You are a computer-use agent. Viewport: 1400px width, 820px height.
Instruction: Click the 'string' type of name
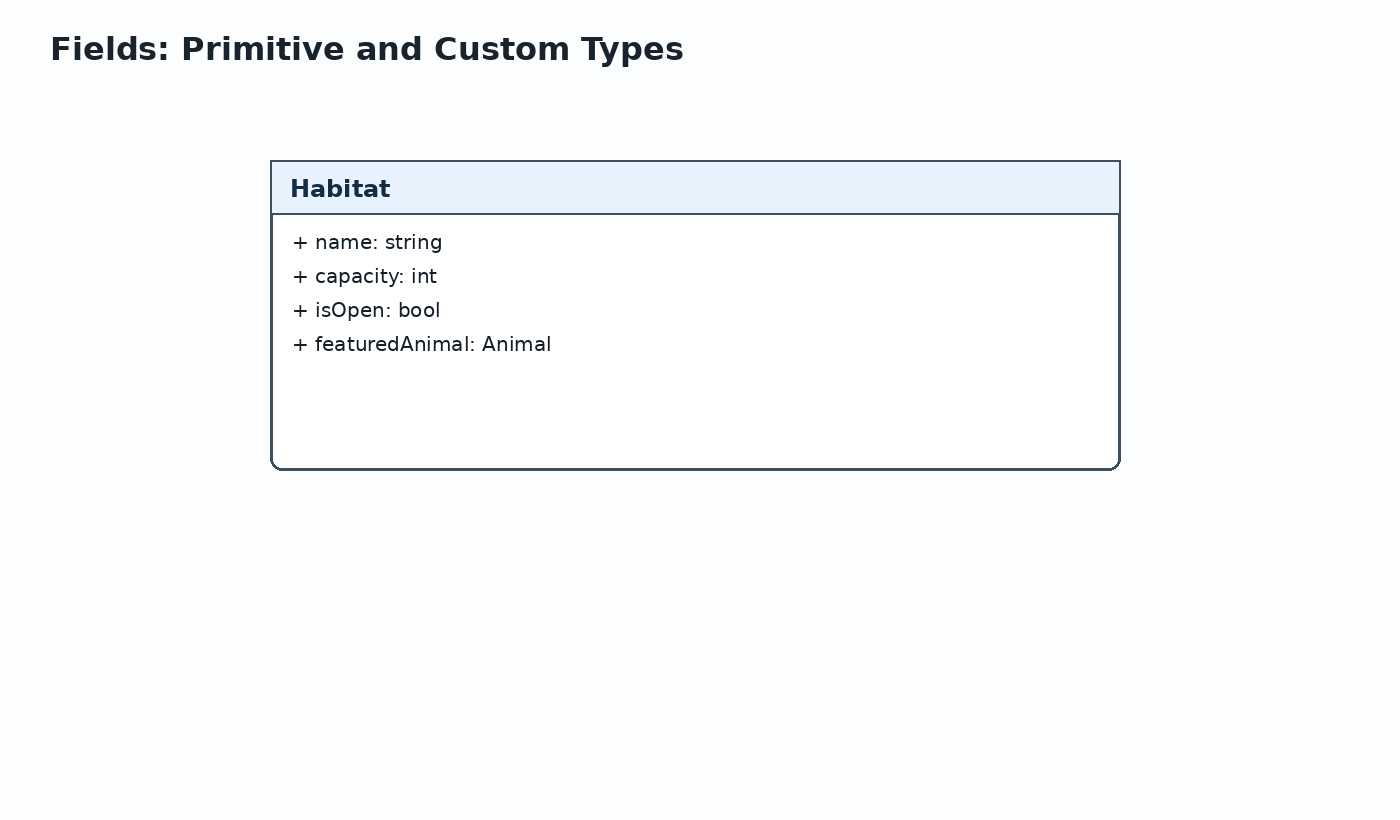coord(414,243)
